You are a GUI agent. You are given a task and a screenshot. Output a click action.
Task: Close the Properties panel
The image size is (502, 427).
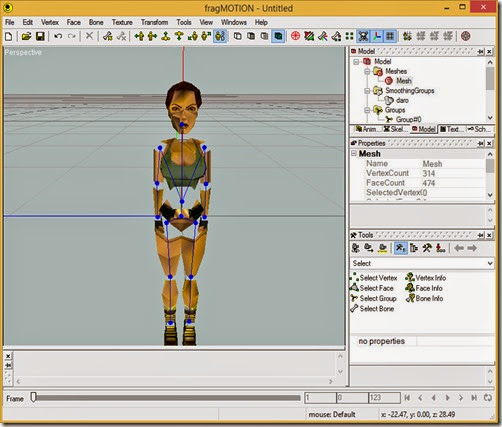[x=489, y=143]
